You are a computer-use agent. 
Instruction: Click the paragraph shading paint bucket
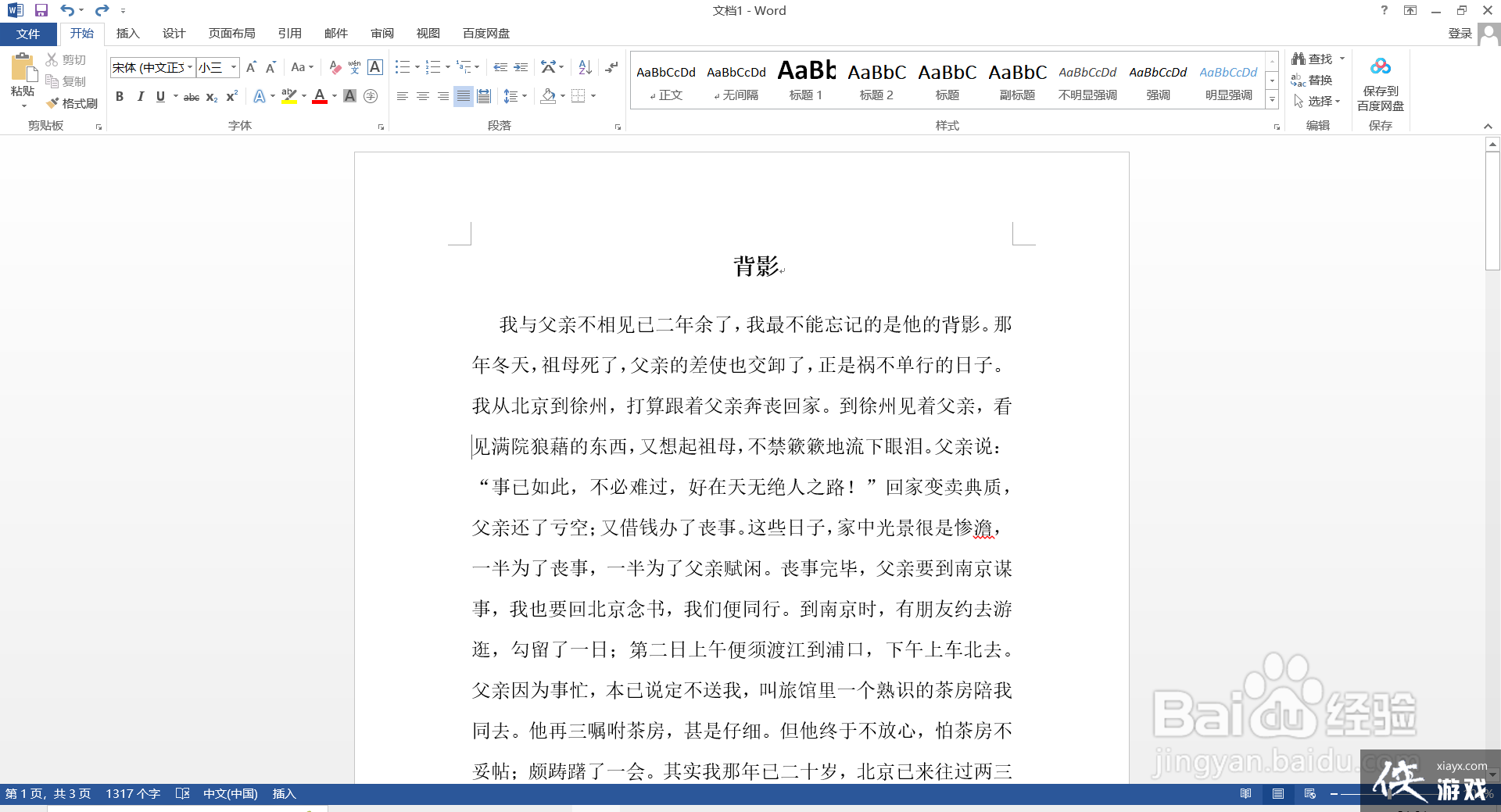click(x=549, y=96)
